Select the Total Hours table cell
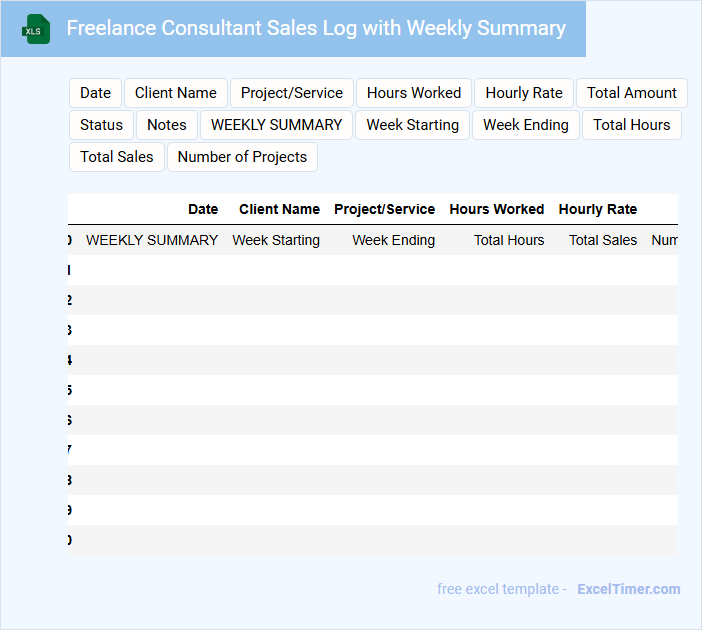The image size is (702, 630). click(509, 240)
